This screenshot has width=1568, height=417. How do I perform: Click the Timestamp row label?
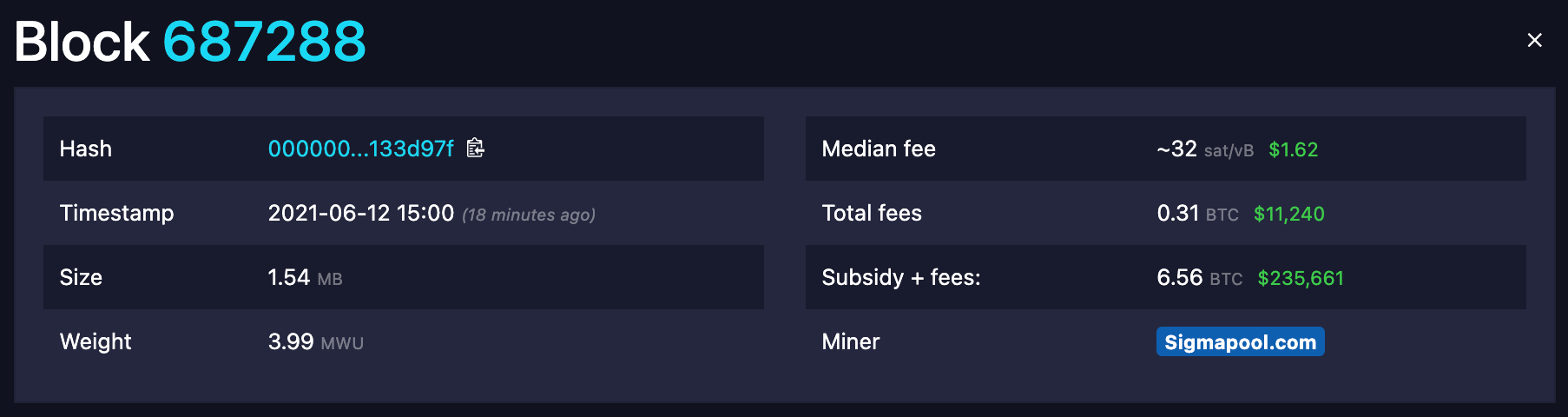[116, 214]
